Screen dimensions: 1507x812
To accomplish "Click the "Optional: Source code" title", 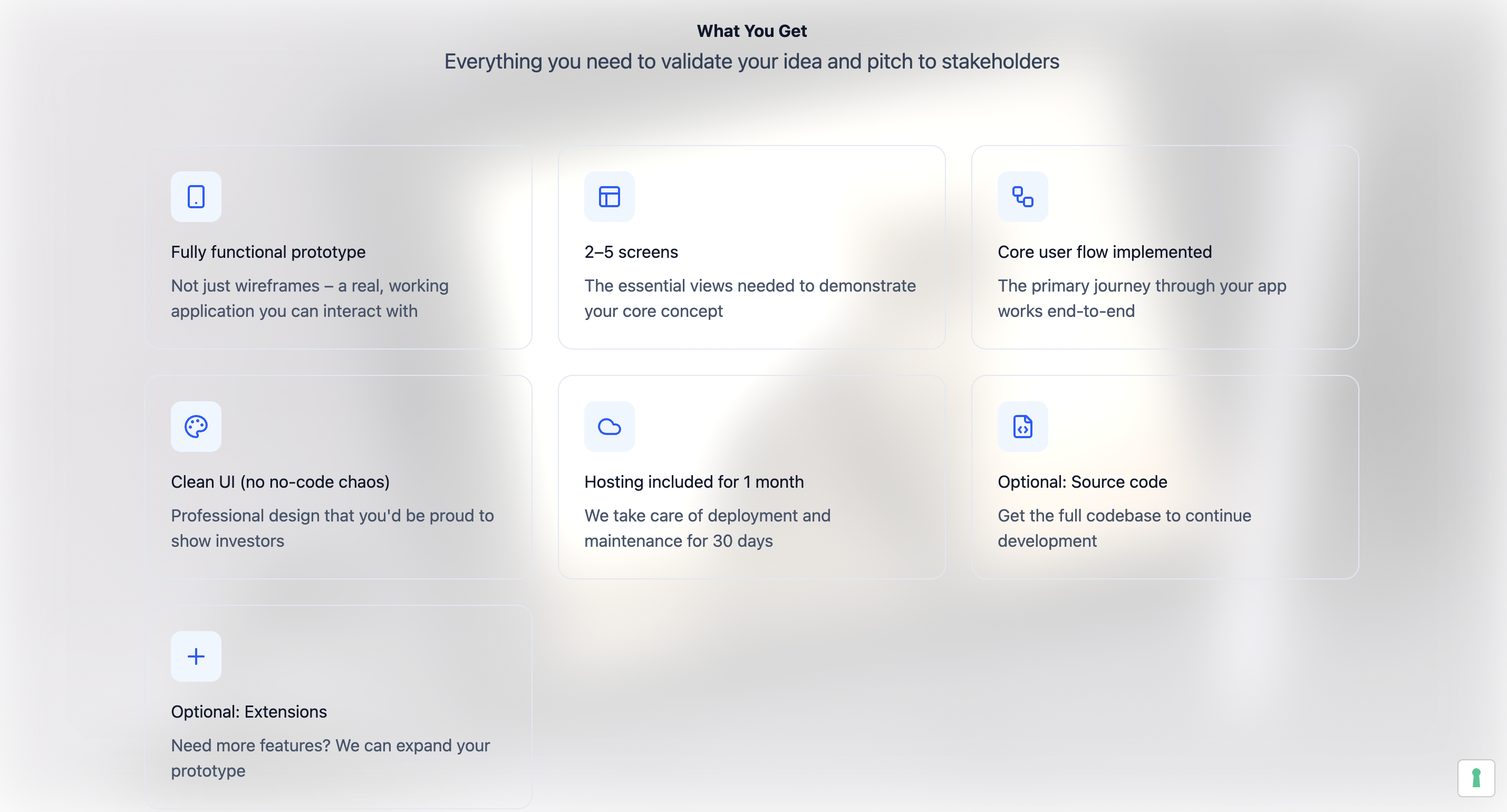I will 1083,481.
